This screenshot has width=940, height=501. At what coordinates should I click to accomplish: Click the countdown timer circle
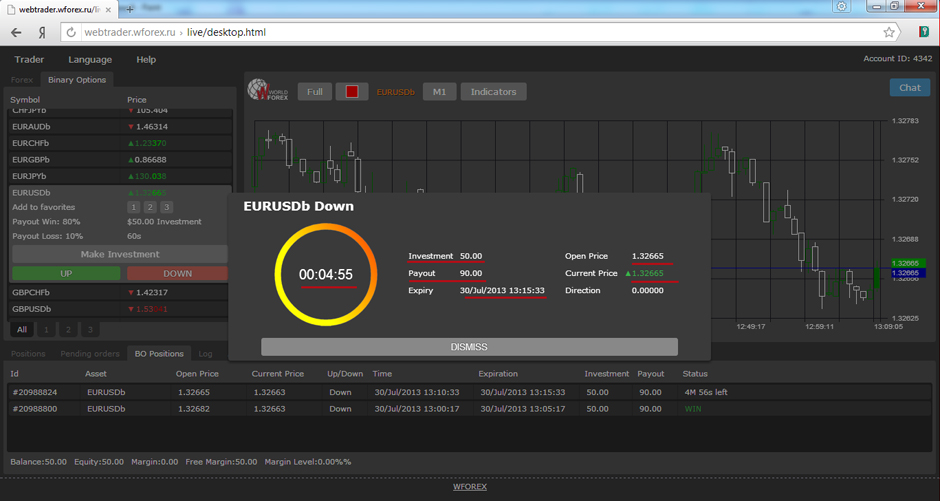pyautogui.click(x=326, y=274)
